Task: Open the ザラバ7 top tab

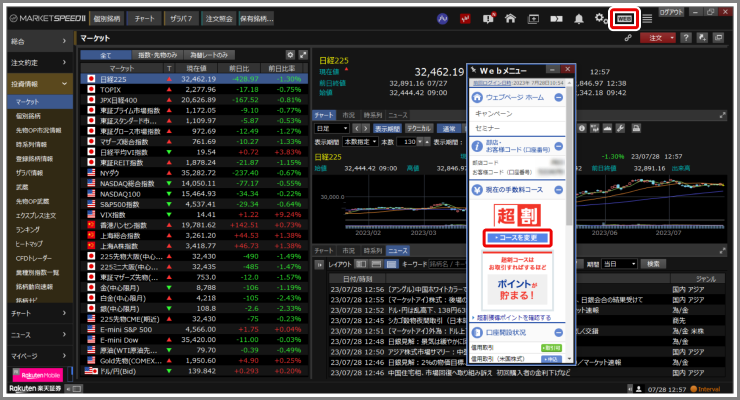Action: click(181, 19)
